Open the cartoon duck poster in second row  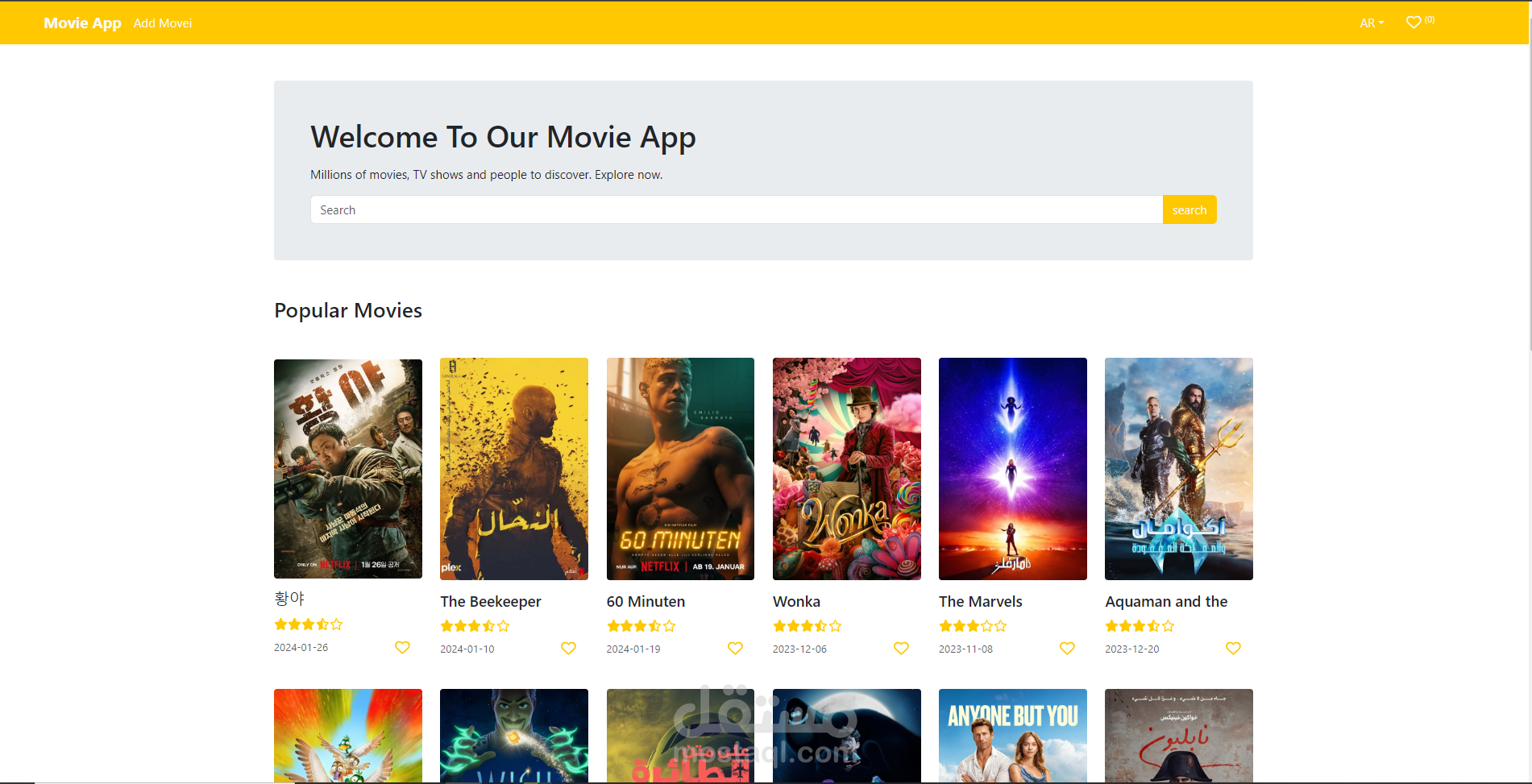pos(348,736)
